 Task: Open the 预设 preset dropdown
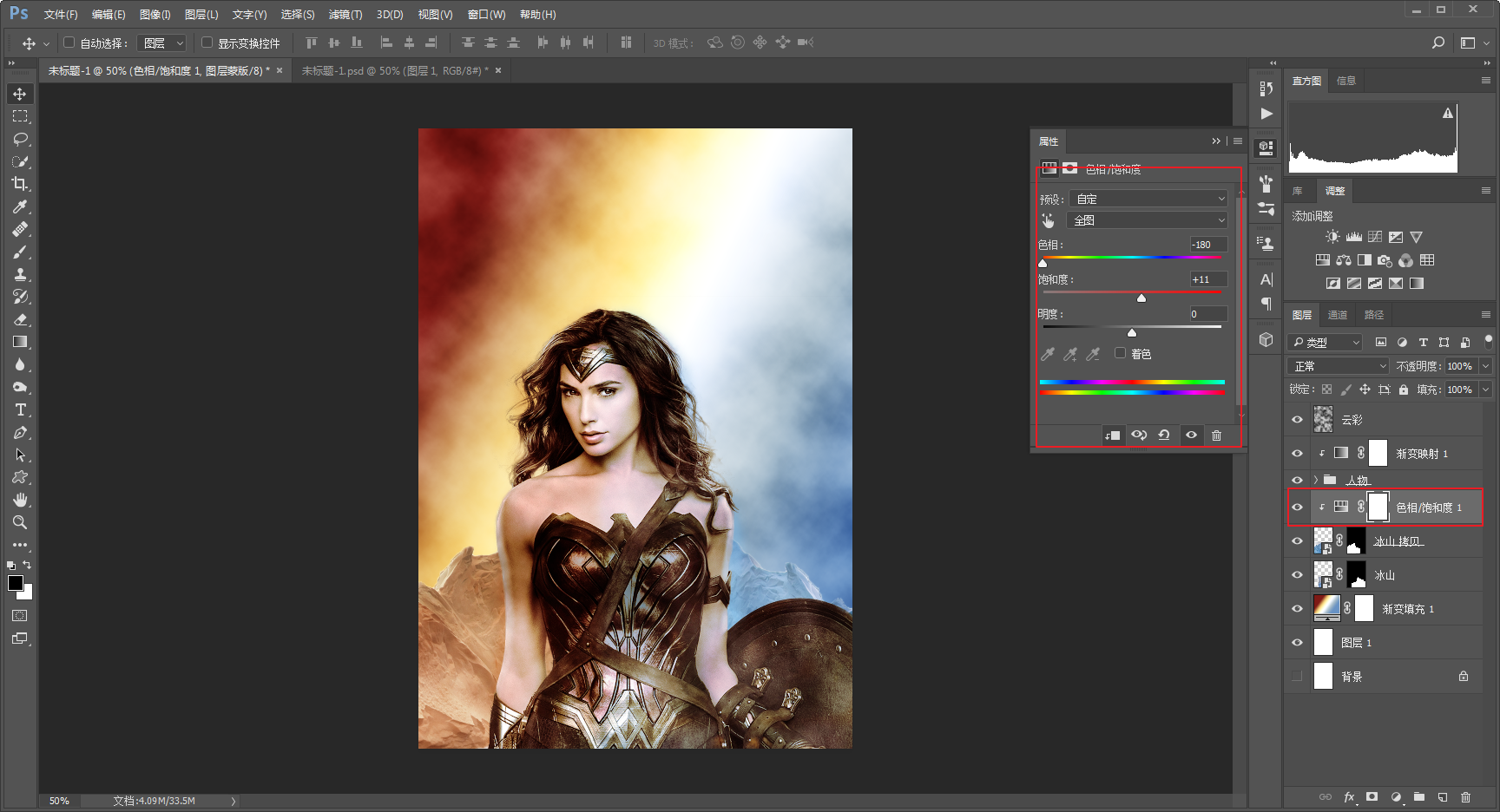pyautogui.click(x=1148, y=199)
